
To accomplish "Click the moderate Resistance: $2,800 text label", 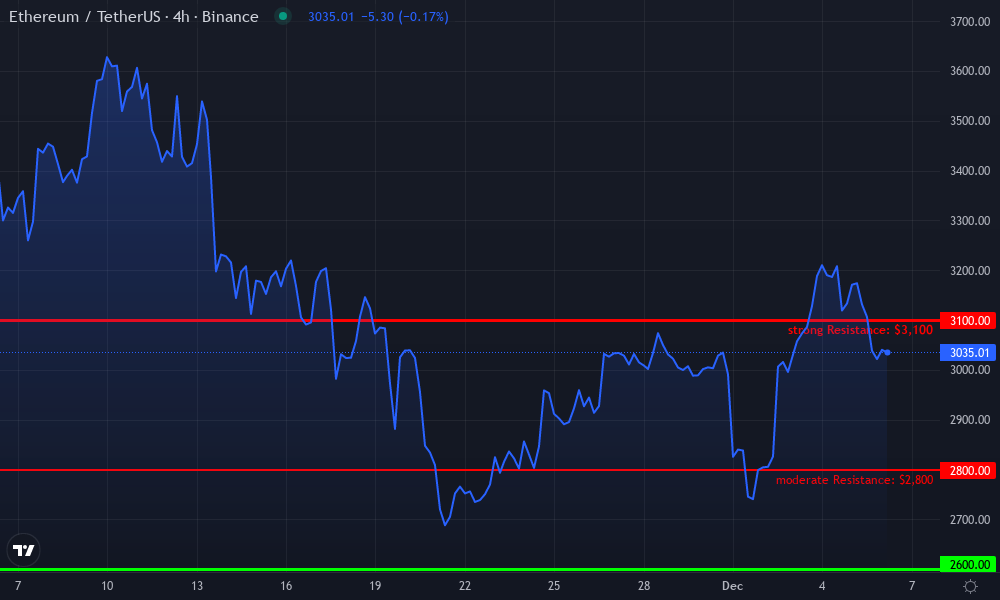I will pyautogui.click(x=854, y=479).
